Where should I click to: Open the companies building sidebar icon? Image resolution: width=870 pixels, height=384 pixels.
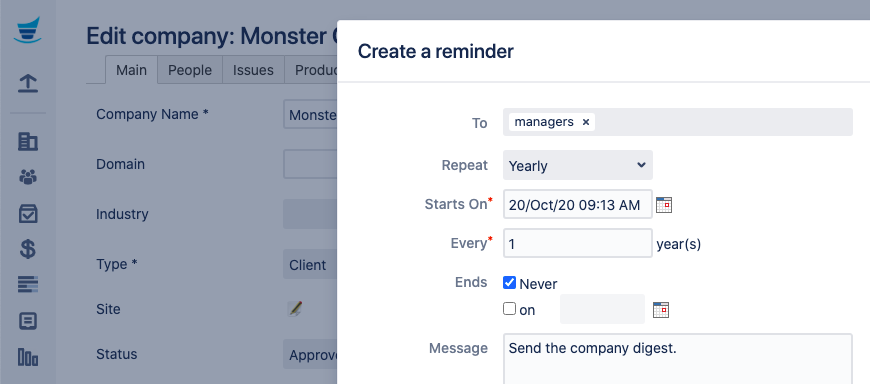(28, 142)
